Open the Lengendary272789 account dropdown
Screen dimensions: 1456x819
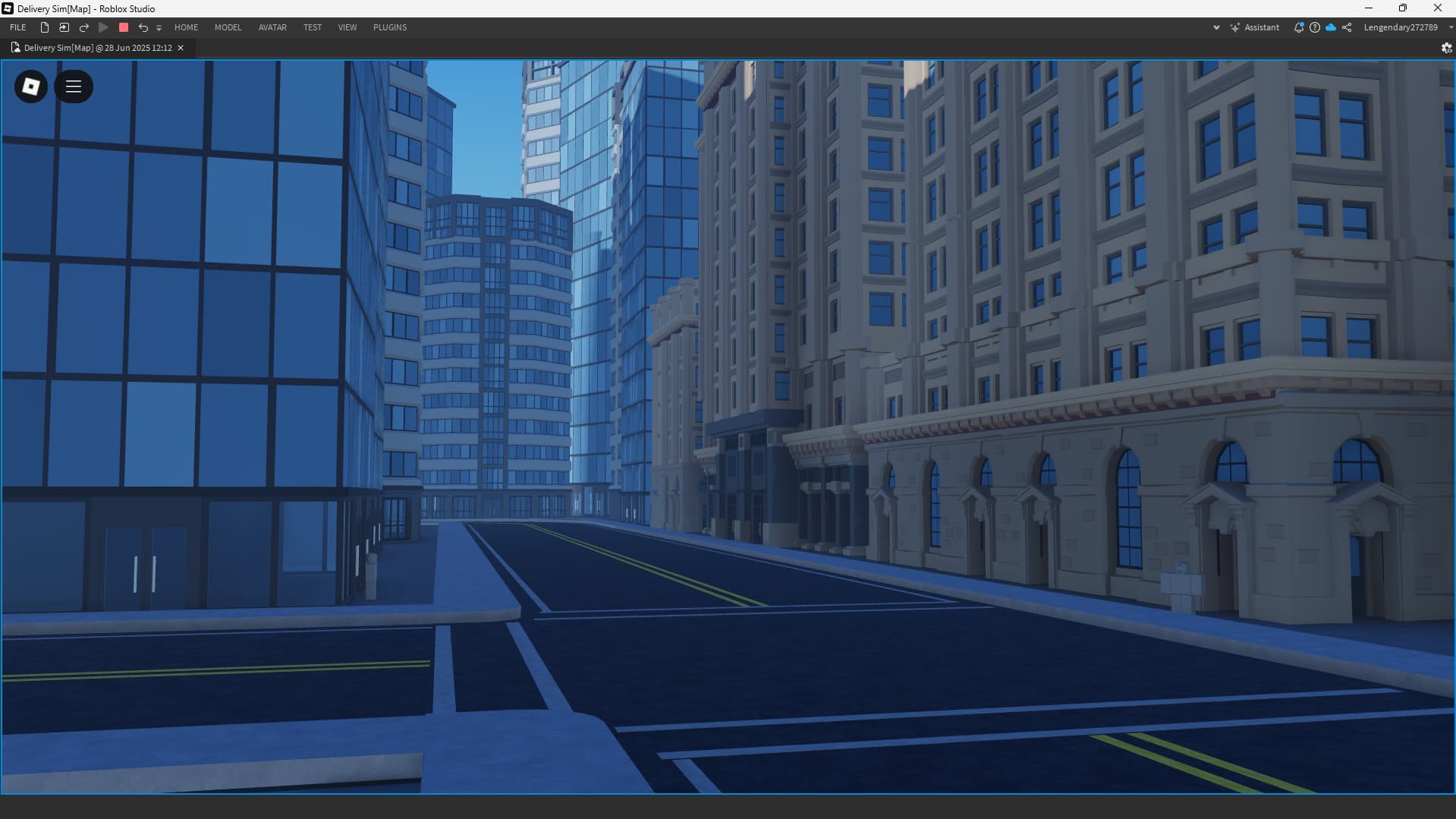click(1407, 27)
